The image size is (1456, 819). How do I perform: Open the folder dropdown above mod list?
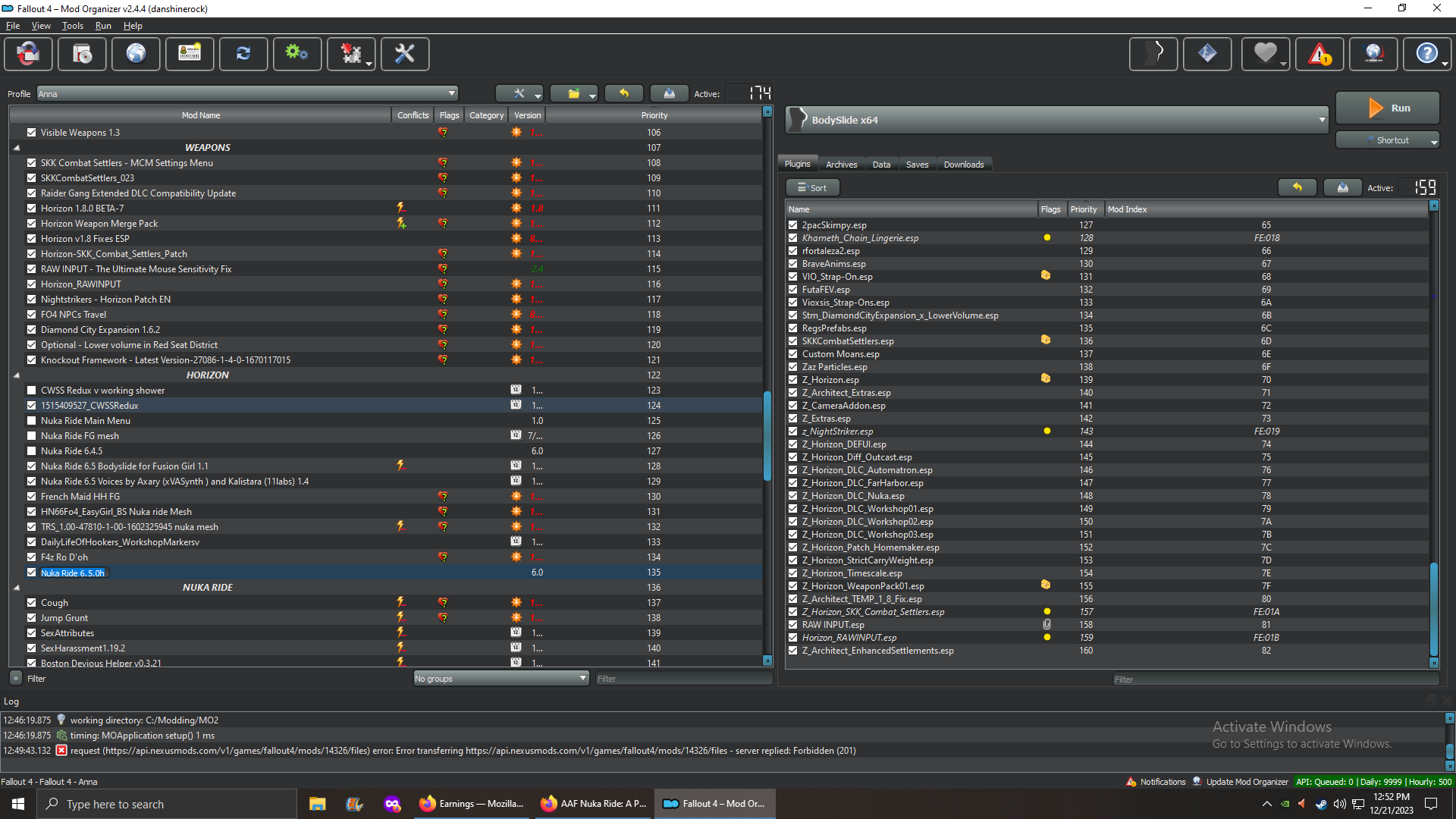[574, 93]
